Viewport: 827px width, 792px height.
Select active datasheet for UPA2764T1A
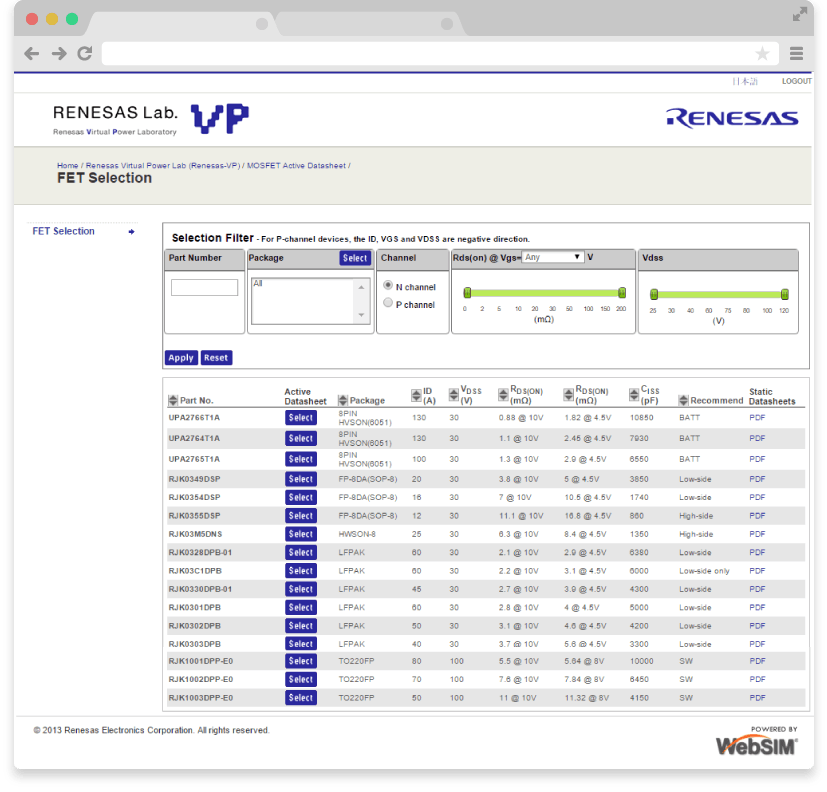[x=301, y=438]
